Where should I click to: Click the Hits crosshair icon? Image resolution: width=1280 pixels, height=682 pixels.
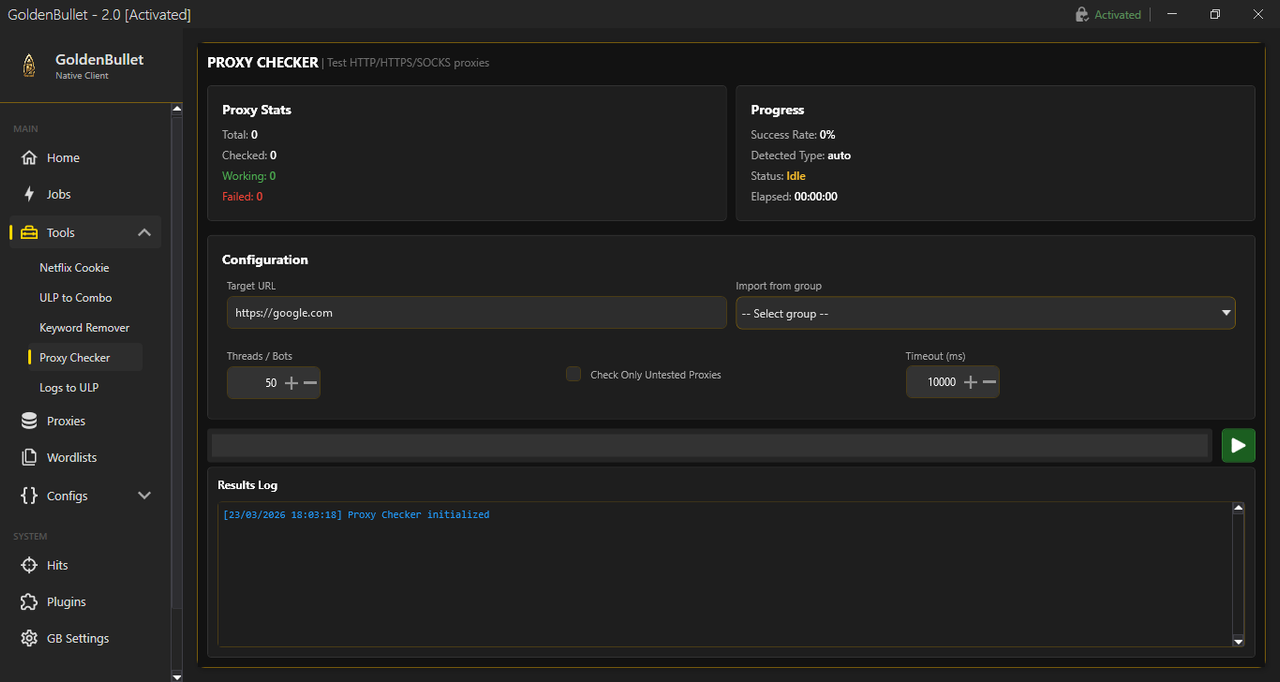29,565
